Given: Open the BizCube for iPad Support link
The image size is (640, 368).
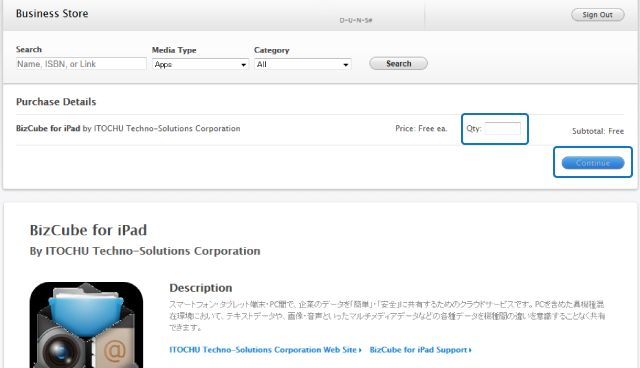Looking at the screenshot, I should click(420, 350).
